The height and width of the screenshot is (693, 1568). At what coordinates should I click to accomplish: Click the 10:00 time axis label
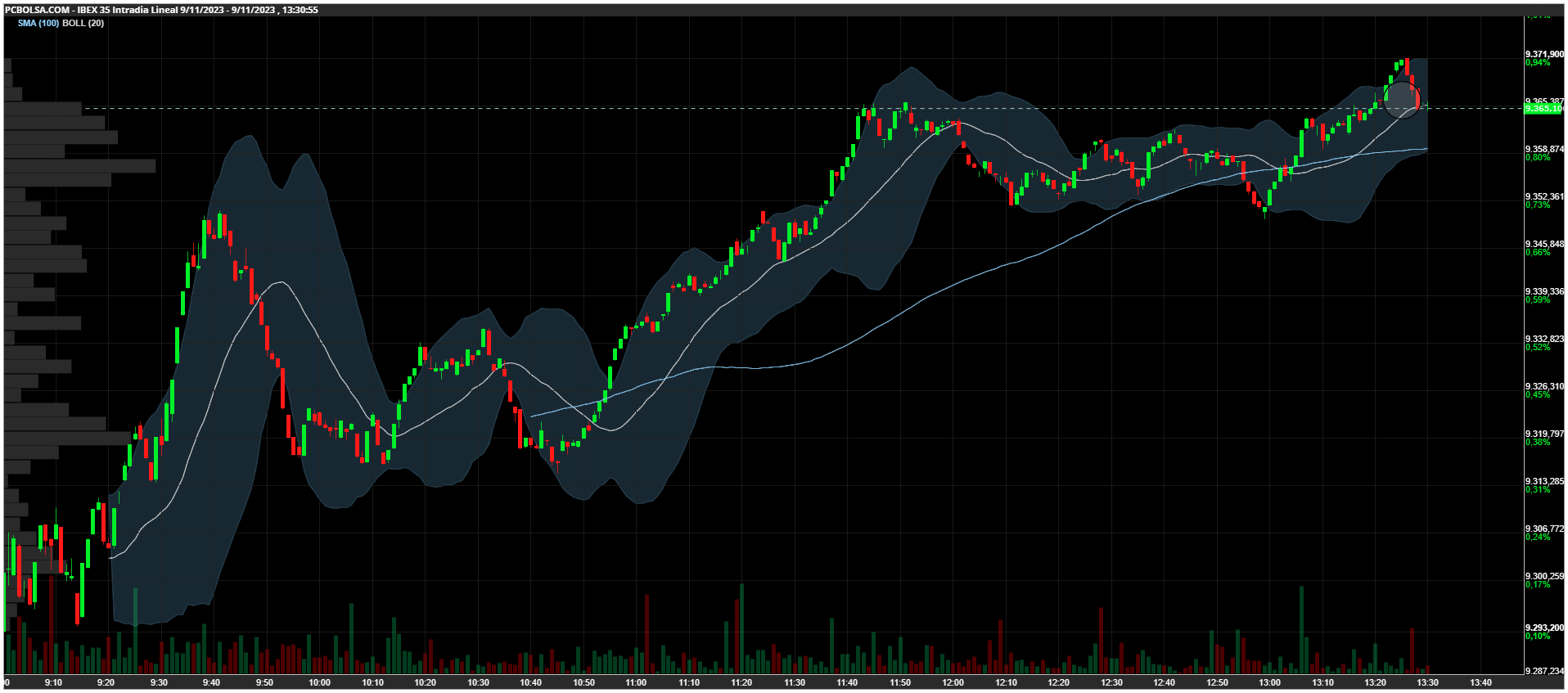click(x=319, y=682)
